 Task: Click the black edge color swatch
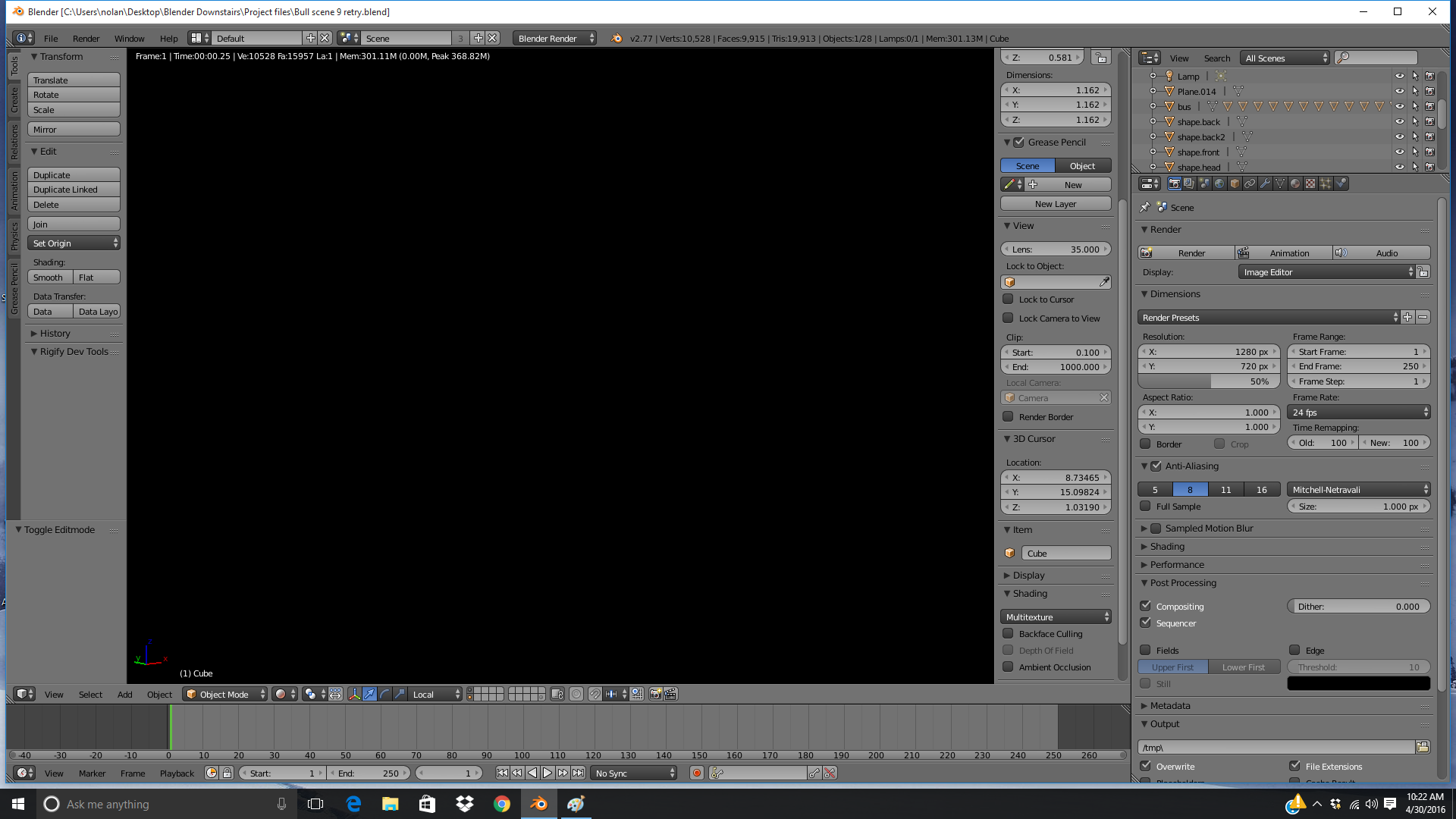pos(1359,683)
